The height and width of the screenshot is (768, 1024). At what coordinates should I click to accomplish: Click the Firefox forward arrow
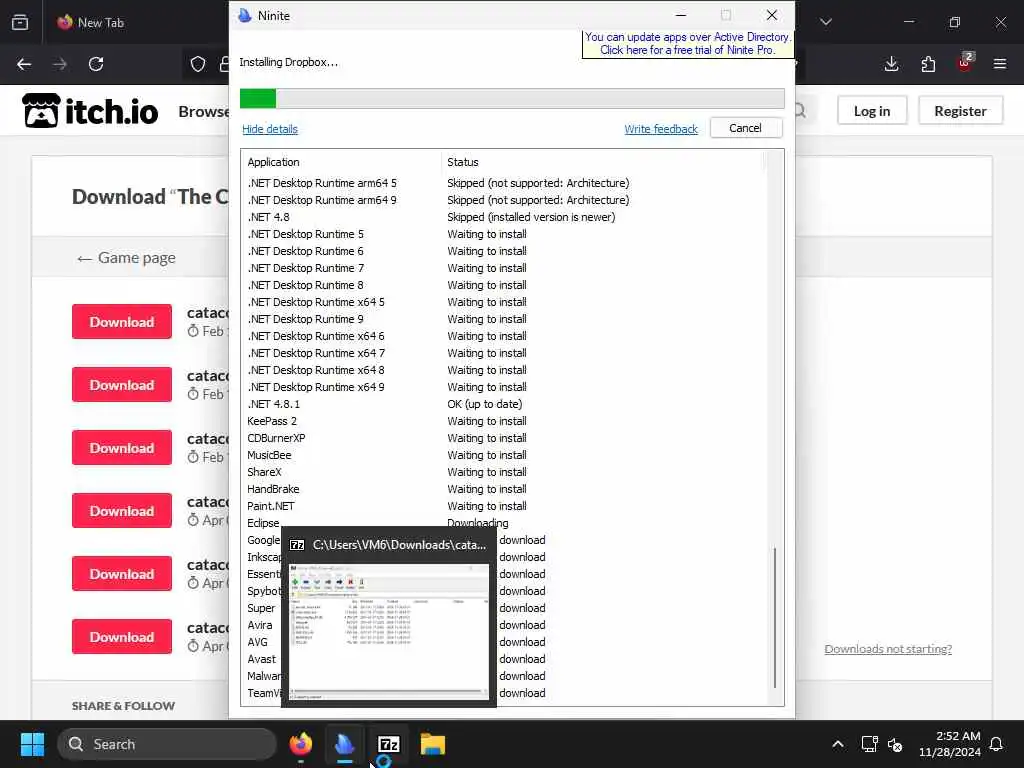(x=60, y=64)
